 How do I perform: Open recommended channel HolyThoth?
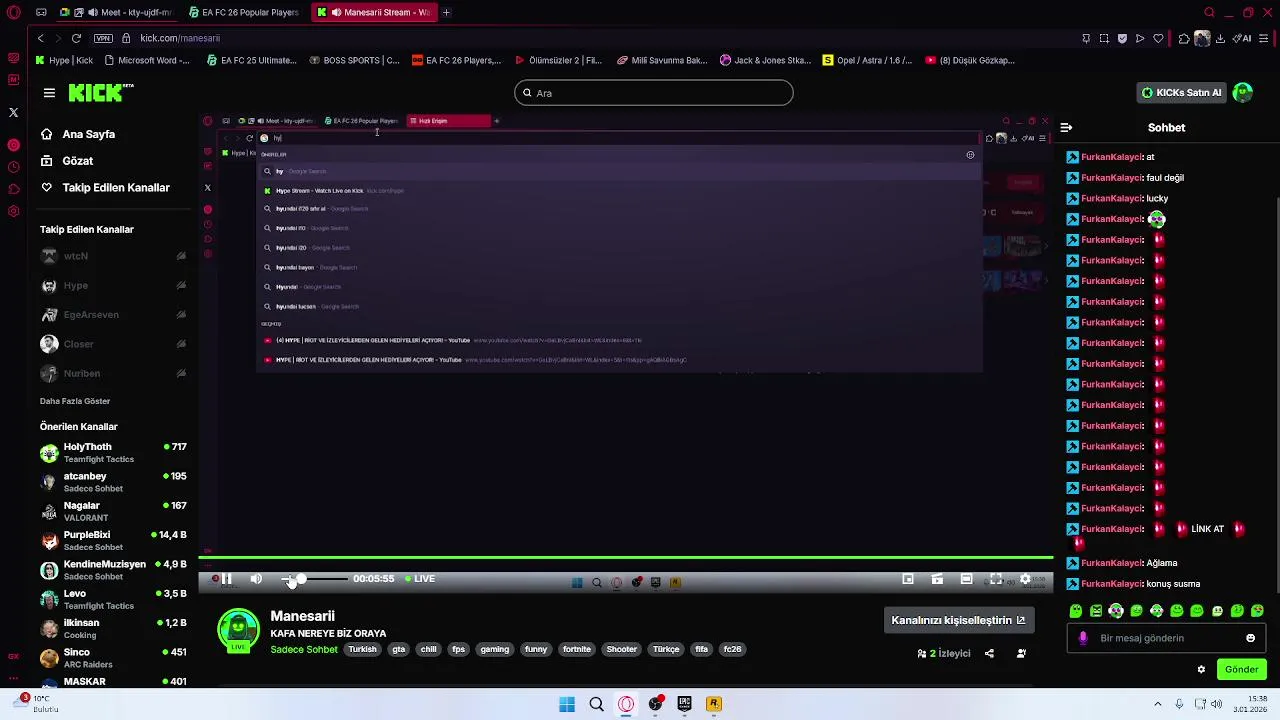tap(113, 453)
